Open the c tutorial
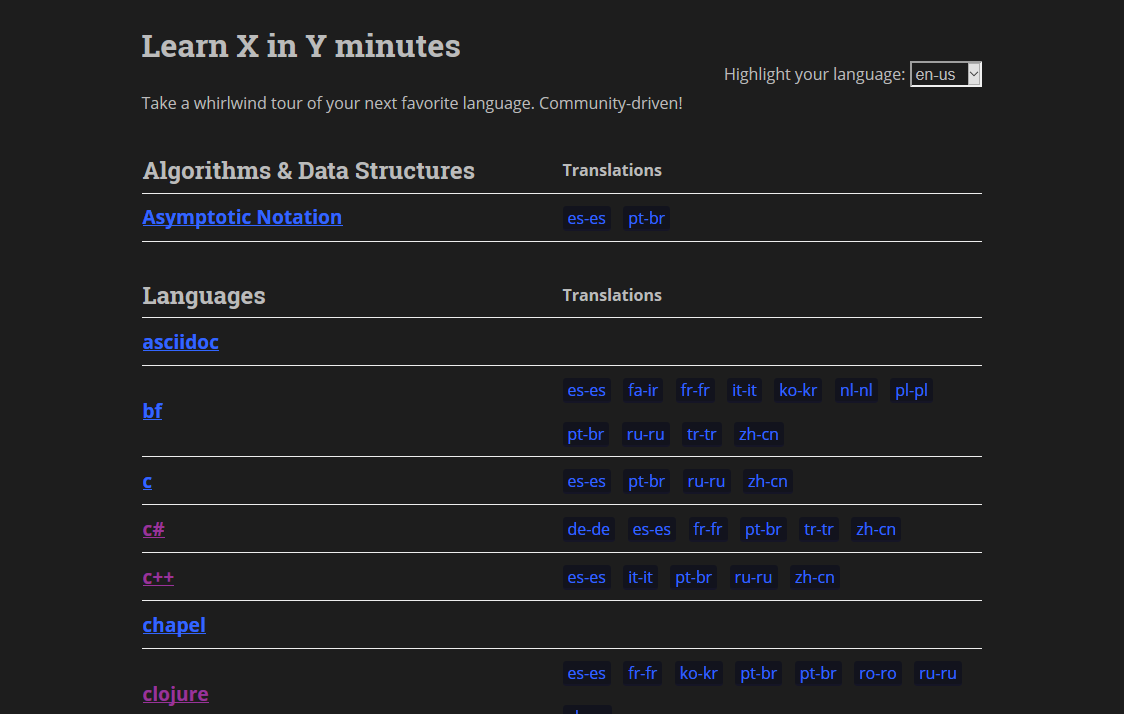The width and height of the screenshot is (1124, 714). click(x=147, y=481)
